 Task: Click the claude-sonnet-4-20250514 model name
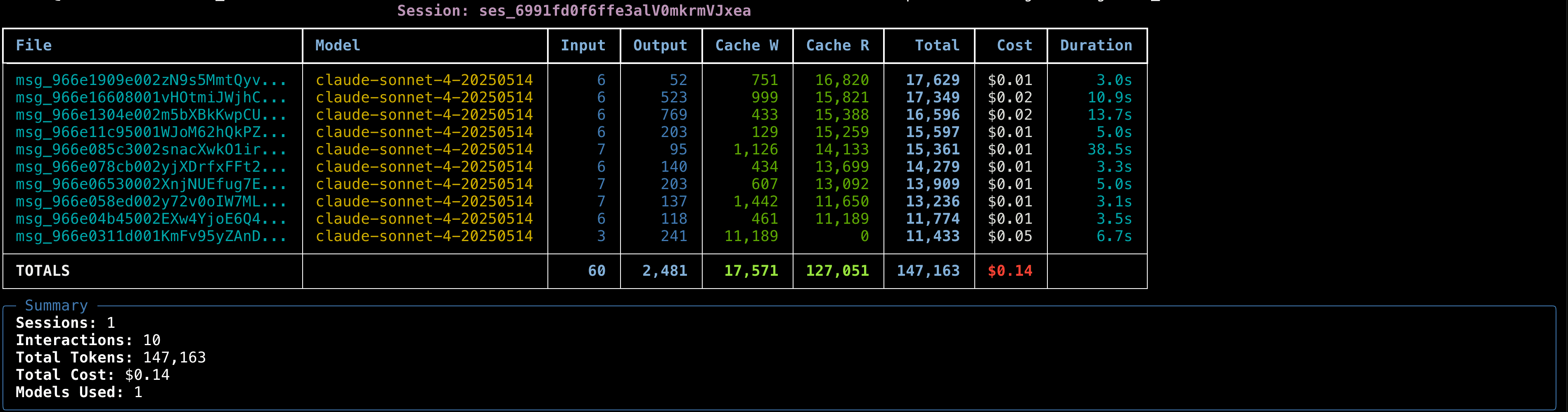[x=424, y=80]
